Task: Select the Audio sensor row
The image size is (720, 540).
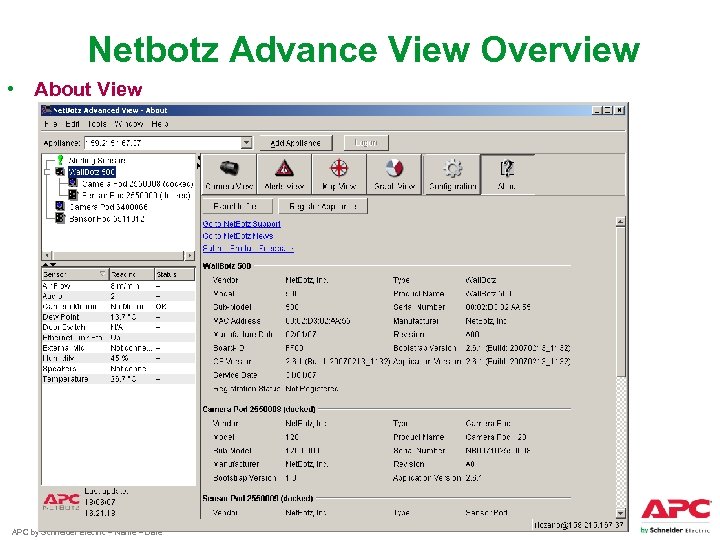Action: click(118, 296)
